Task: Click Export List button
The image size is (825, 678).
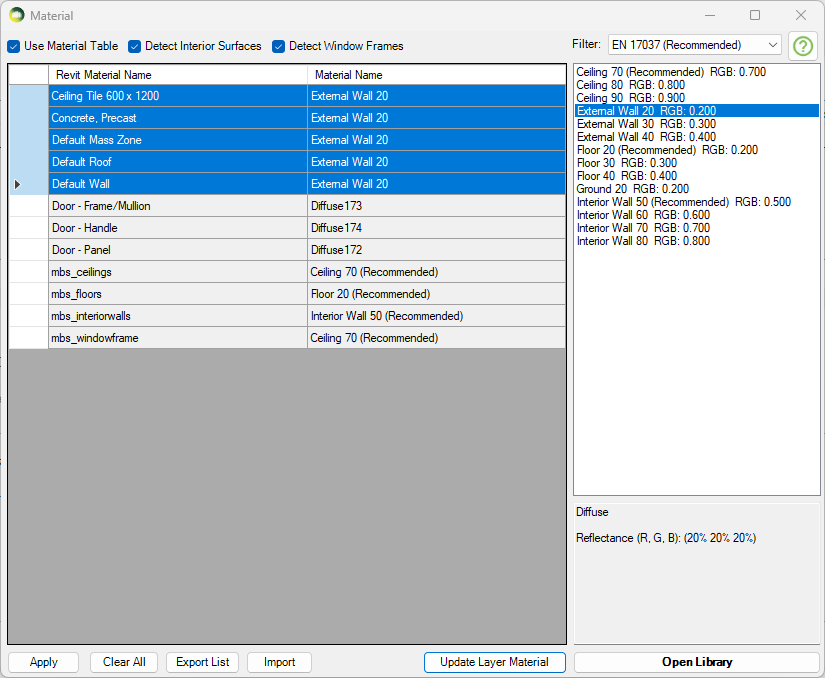Action: [203, 662]
